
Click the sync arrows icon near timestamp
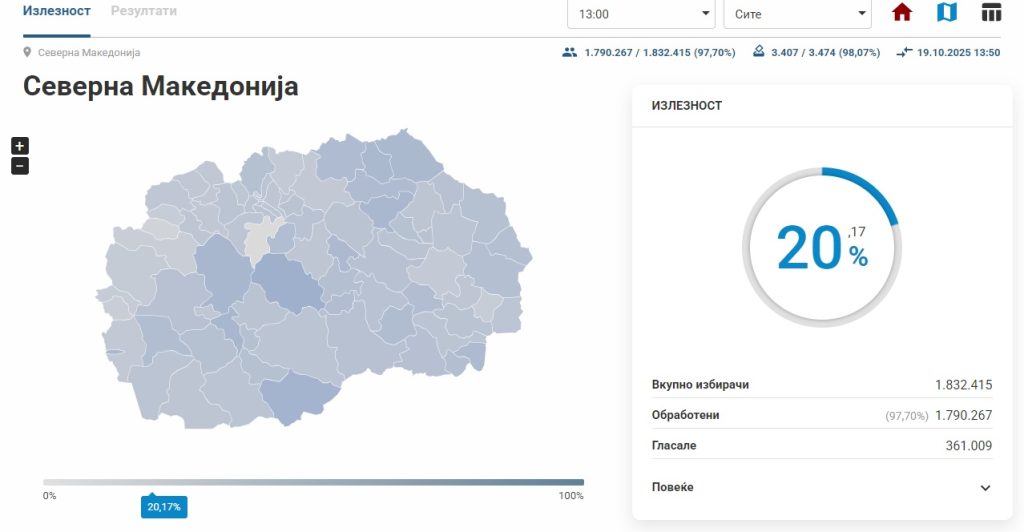pyautogui.click(x=904, y=52)
